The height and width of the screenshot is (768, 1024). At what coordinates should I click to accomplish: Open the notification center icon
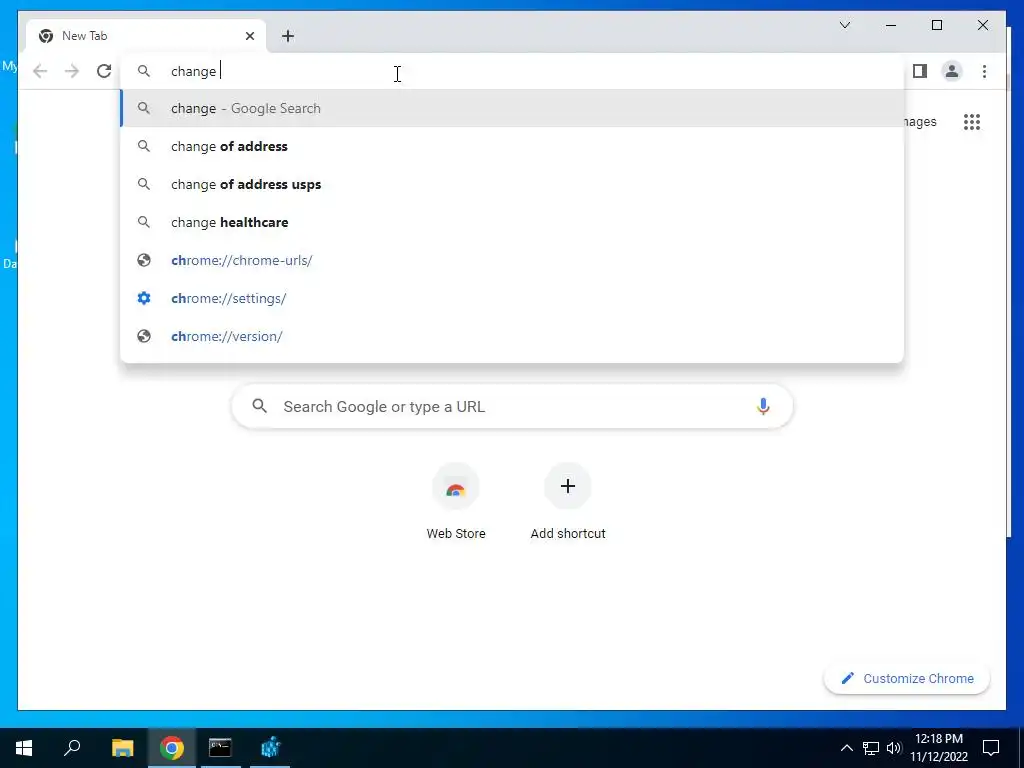coord(991,748)
